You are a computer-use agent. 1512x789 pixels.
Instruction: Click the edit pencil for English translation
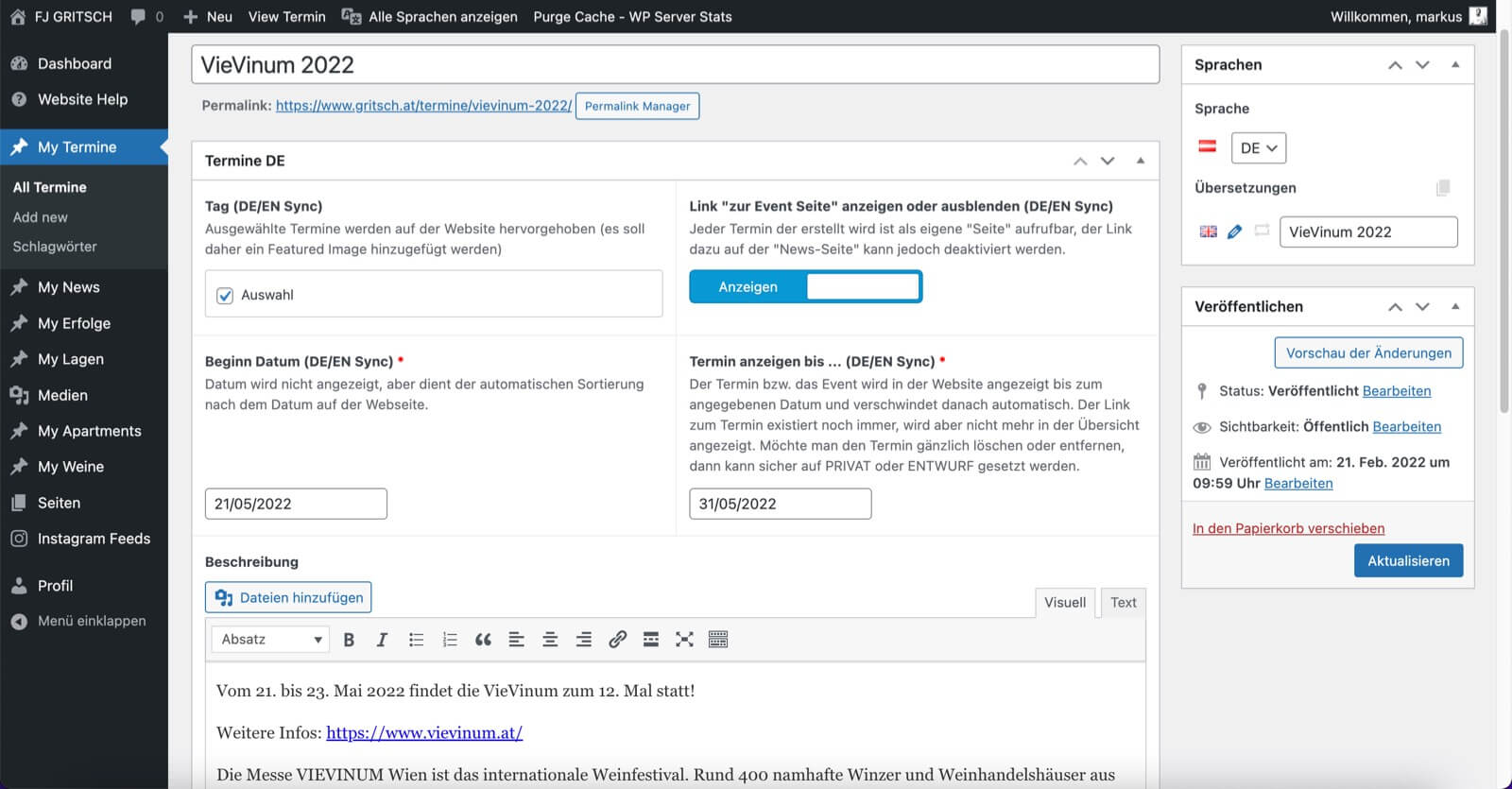[x=1234, y=232]
